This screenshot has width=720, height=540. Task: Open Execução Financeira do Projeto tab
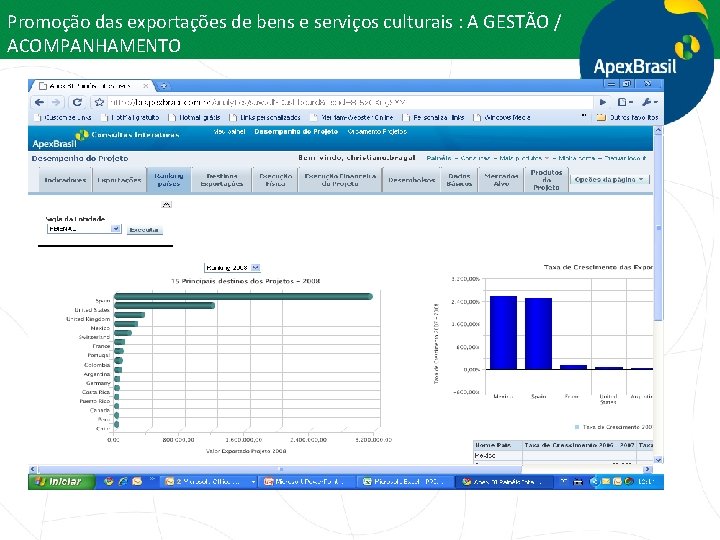(340, 180)
